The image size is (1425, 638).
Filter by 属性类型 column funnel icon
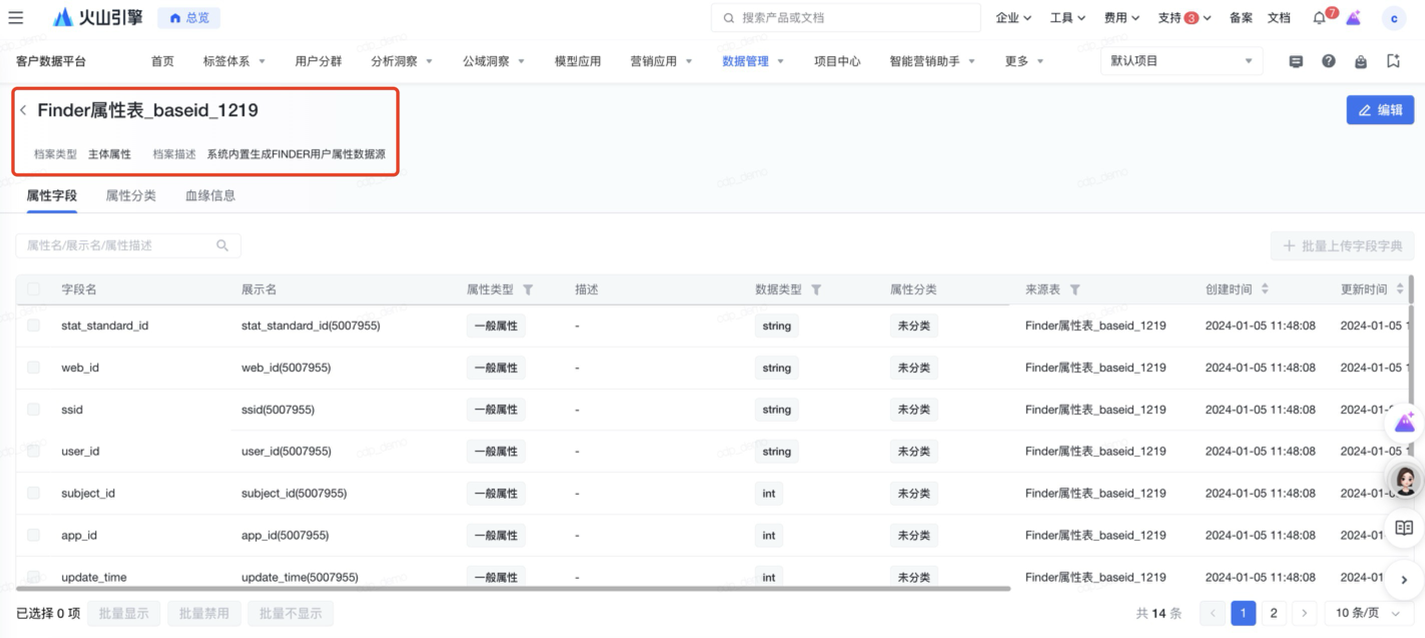click(x=528, y=290)
